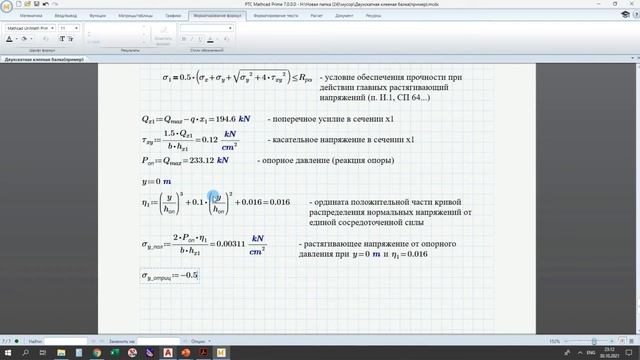Open the graduation cap learning resources icon
640x360 pixels.
(x=625, y=15)
